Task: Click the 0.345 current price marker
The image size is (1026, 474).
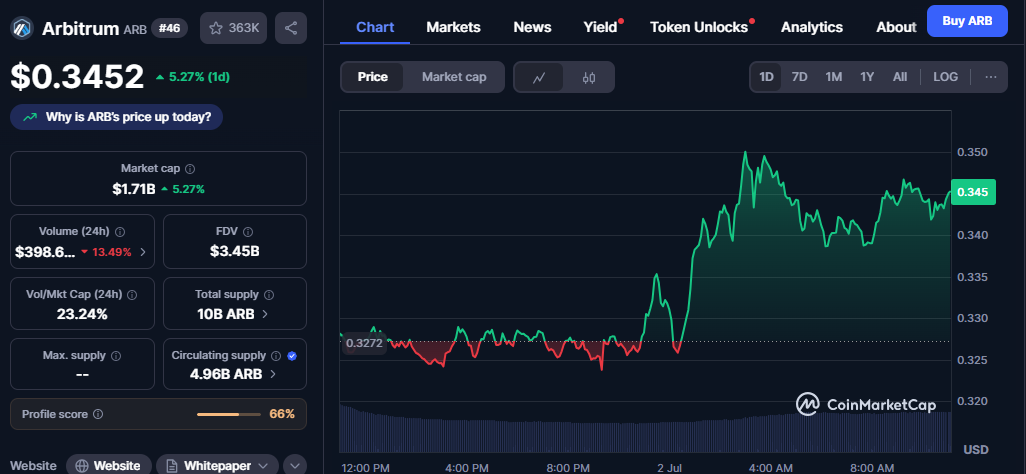Action: pos(973,192)
